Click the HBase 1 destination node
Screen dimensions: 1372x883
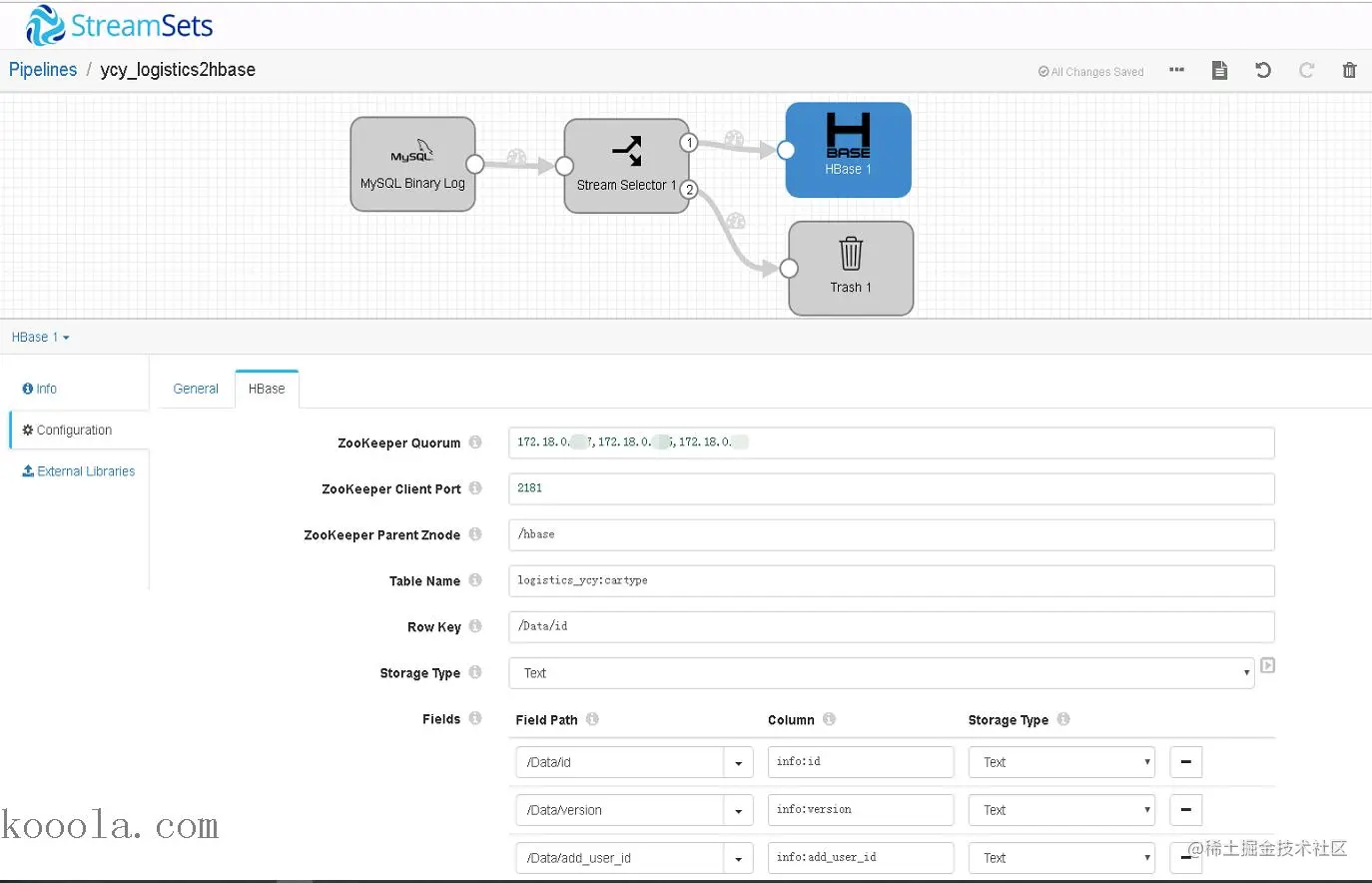click(848, 150)
